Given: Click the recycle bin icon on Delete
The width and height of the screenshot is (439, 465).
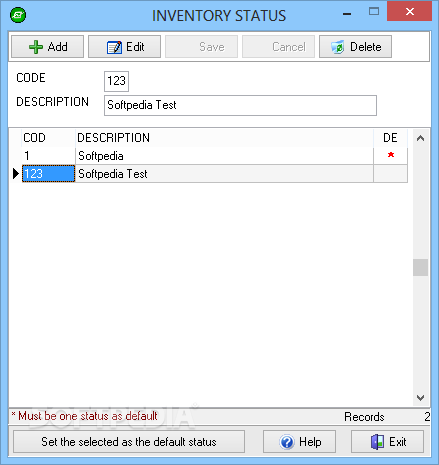Looking at the screenshot, I should tap(338, 47).
